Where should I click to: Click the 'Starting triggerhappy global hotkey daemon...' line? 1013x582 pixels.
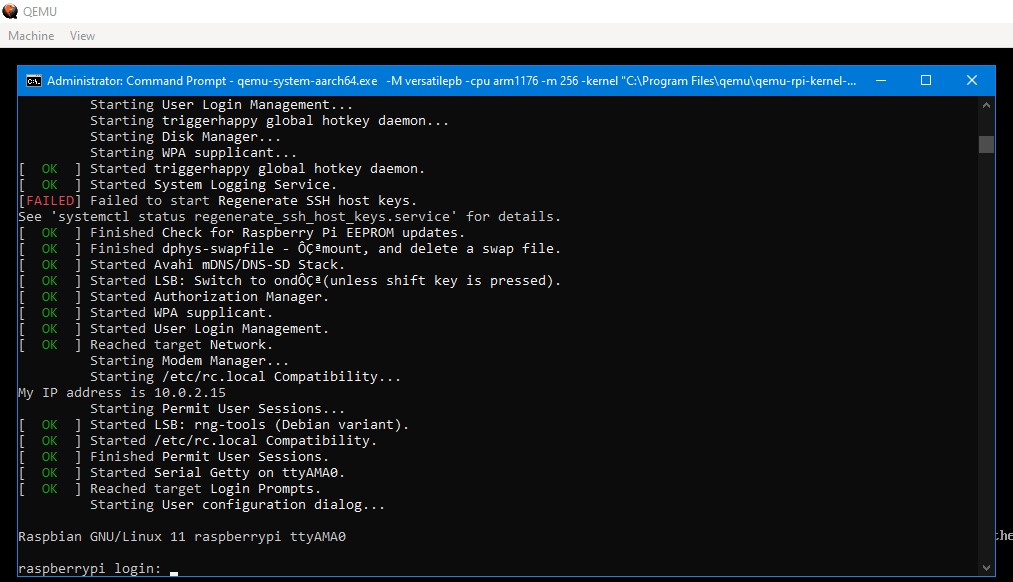(x=269, y=121)
